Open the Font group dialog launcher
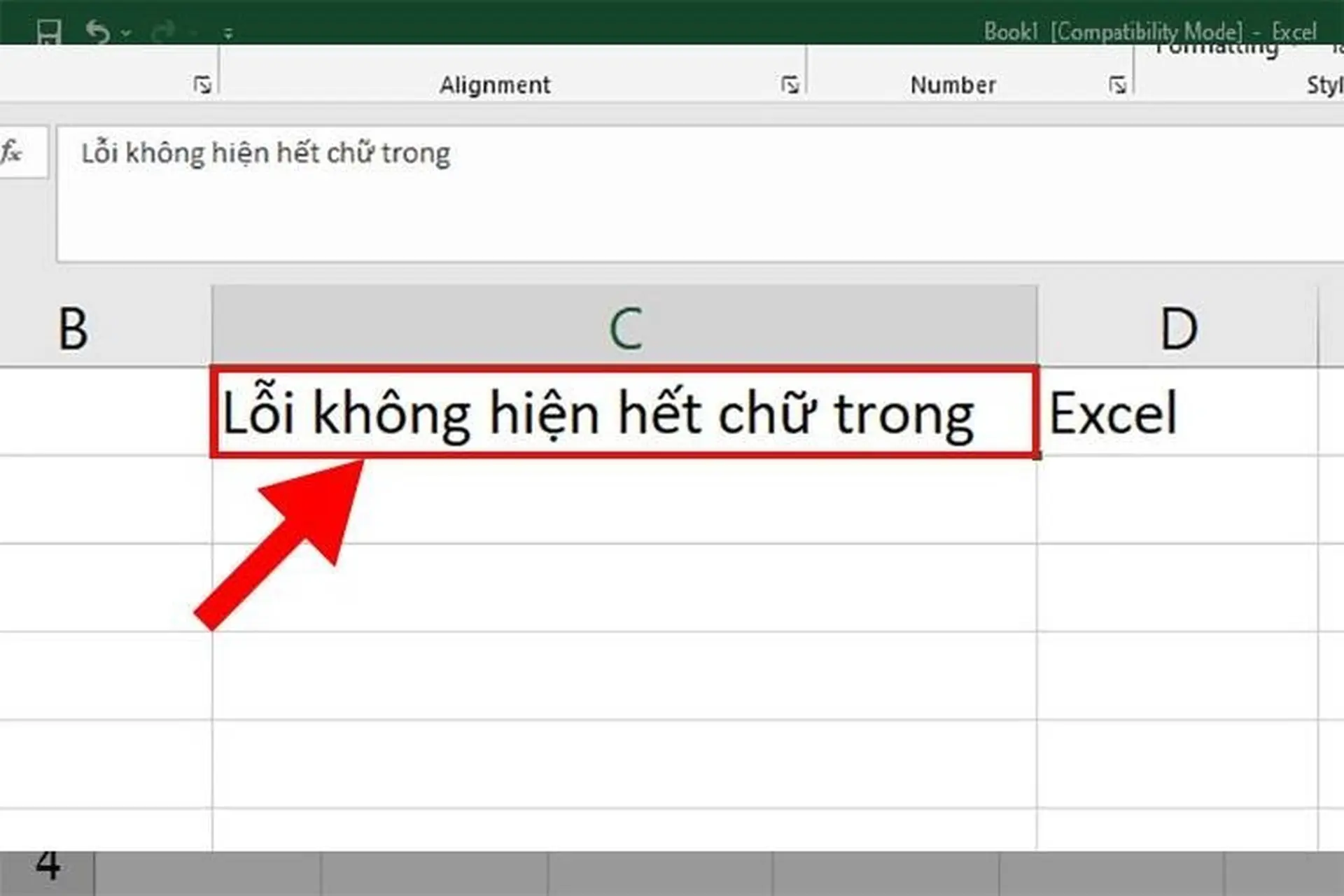 tap(203, 85)
